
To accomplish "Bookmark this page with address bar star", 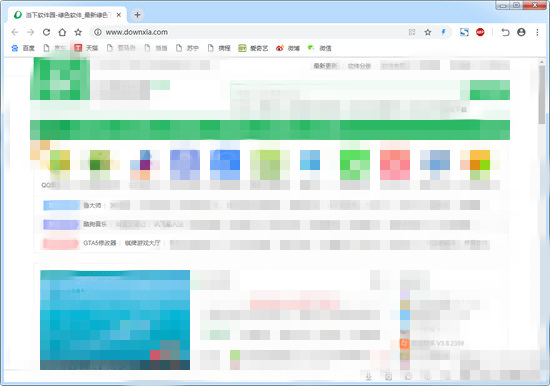I will [428, 32].
